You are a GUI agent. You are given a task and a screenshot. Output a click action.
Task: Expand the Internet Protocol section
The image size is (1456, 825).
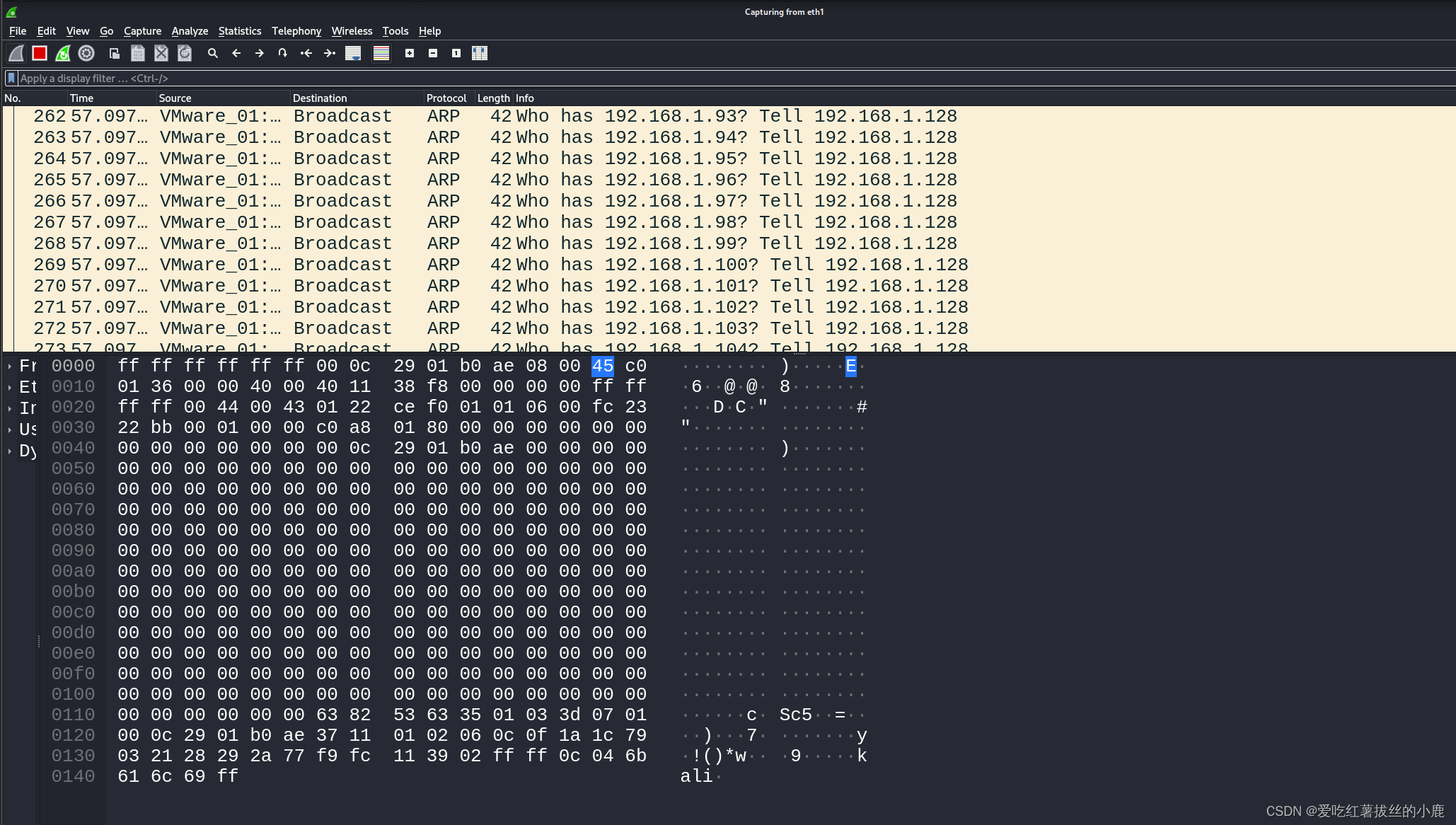[x=9, y=408]
